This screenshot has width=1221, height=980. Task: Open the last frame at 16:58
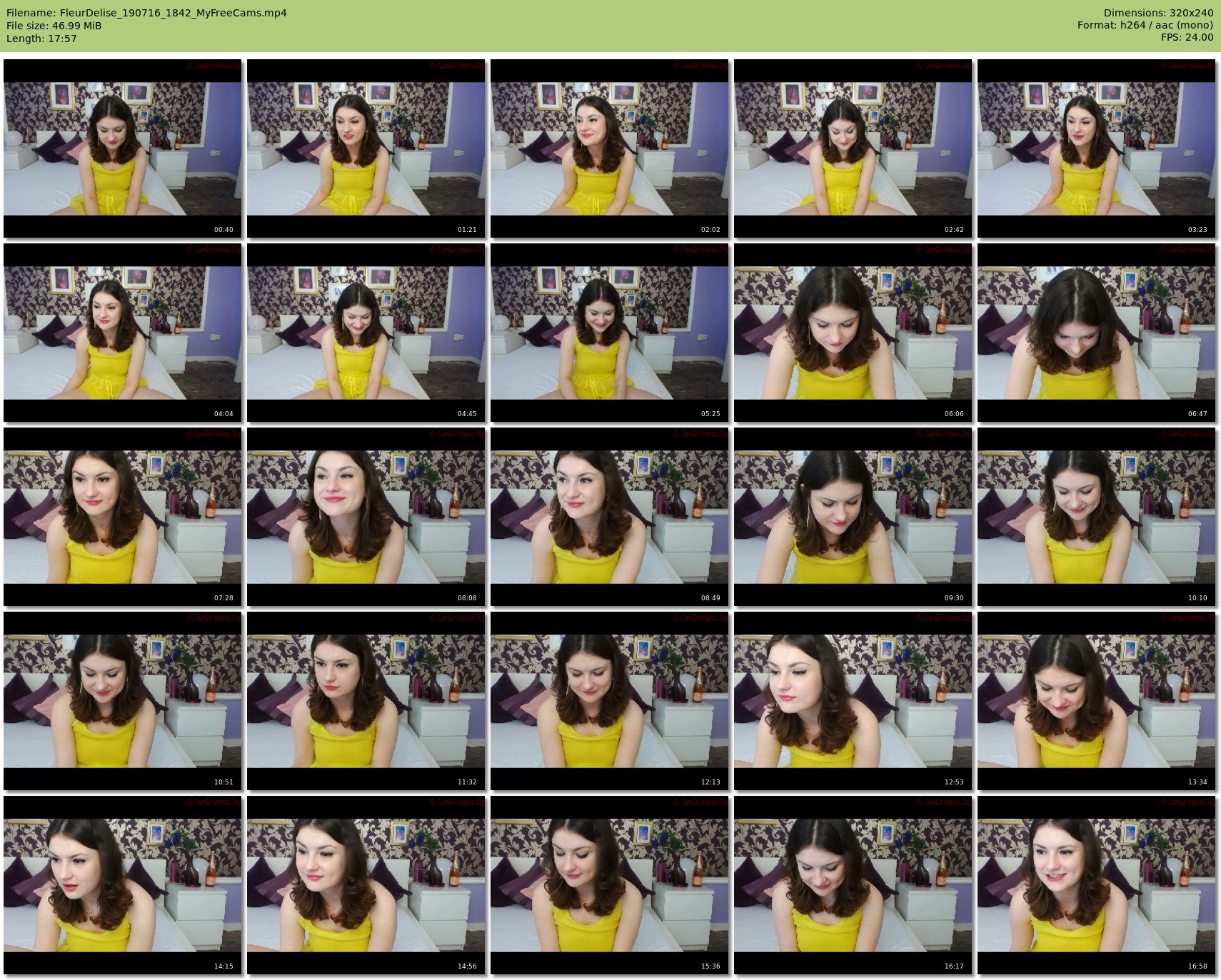pyautogui.click(x=1096, y=885)
